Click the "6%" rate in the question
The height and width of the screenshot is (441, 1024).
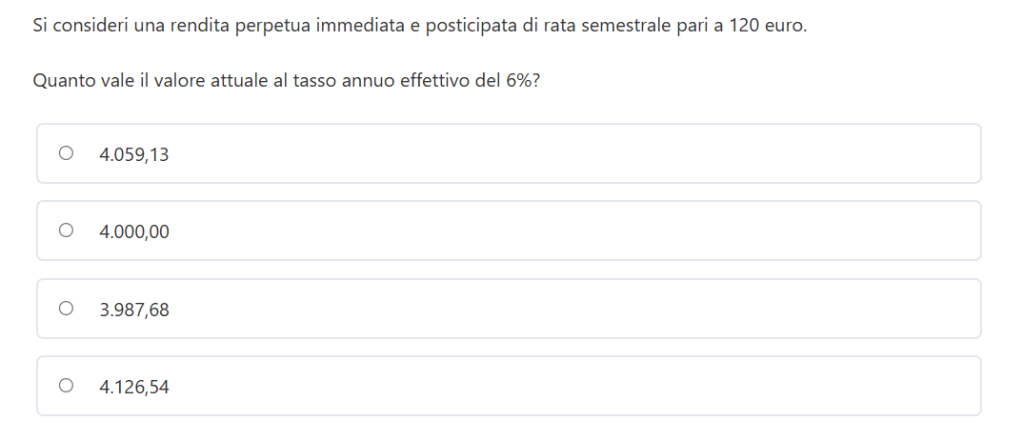[x=519, y=81]
